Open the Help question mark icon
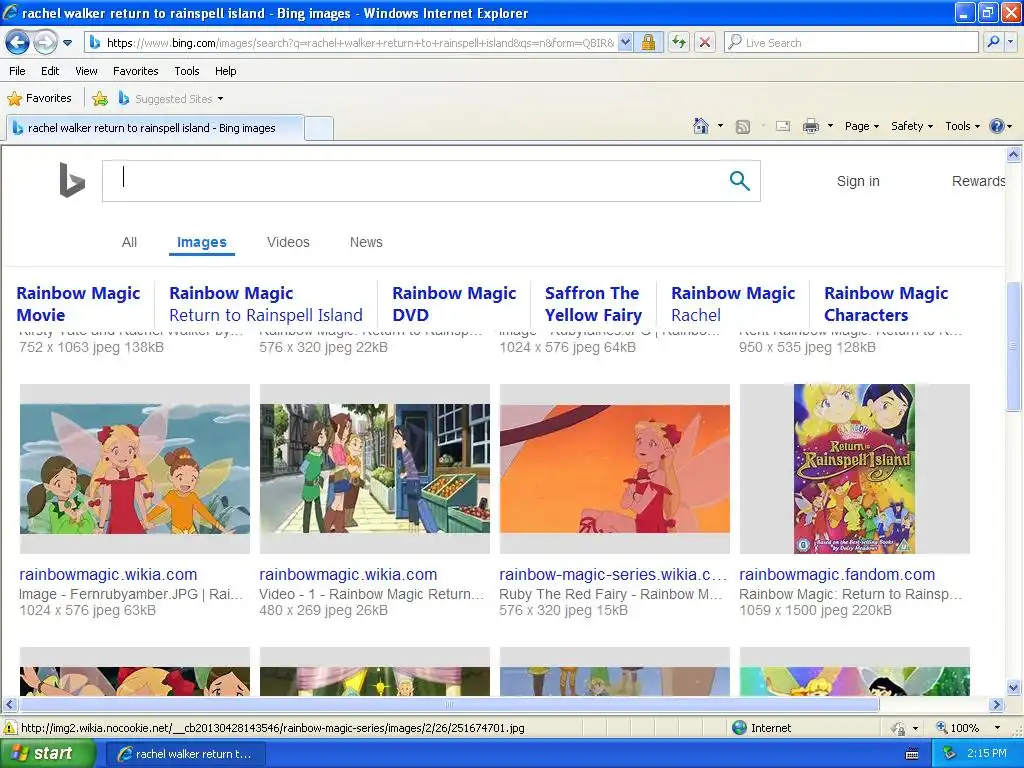1024x768 pixels. 1000,126
